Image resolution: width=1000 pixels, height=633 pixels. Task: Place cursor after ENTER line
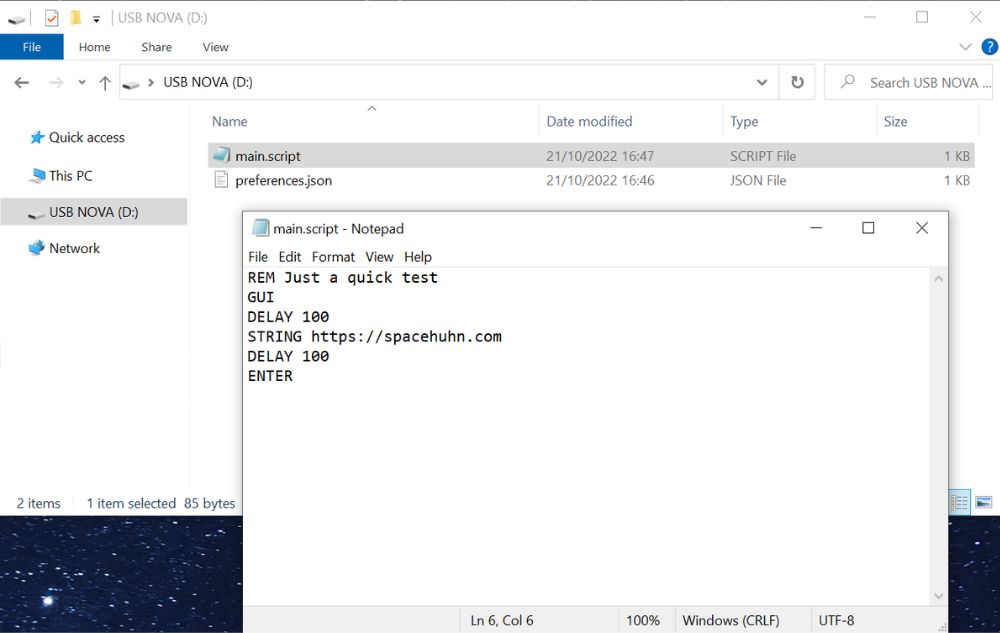pos(293,376)
